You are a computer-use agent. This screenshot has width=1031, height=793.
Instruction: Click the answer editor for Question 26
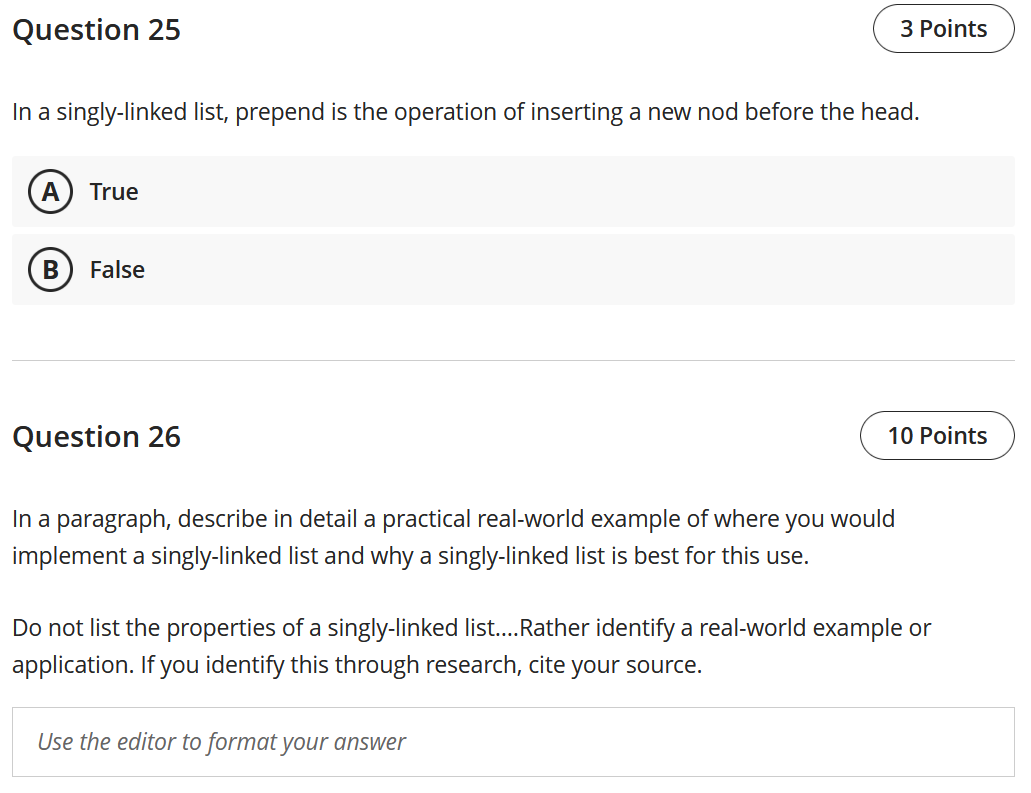pos(515,742)
